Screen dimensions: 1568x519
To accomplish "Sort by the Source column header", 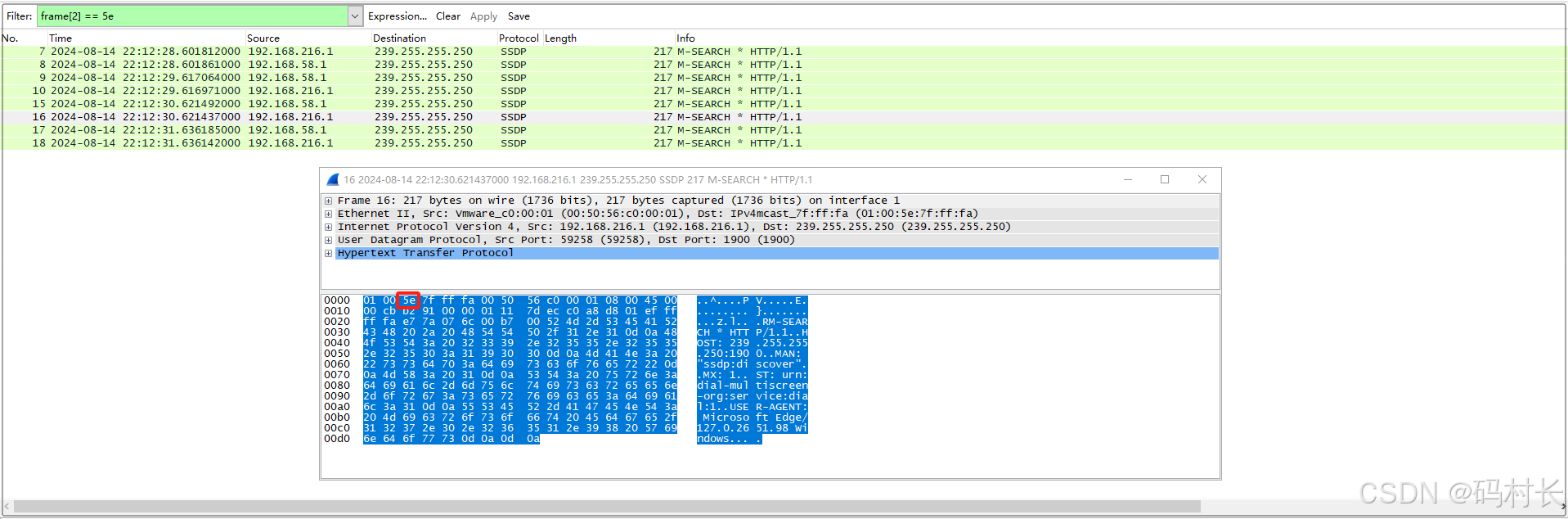I will pos(263,38).
